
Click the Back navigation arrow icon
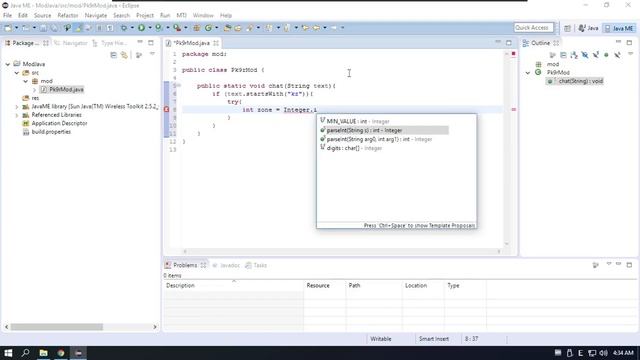click(x=316, y=28)
